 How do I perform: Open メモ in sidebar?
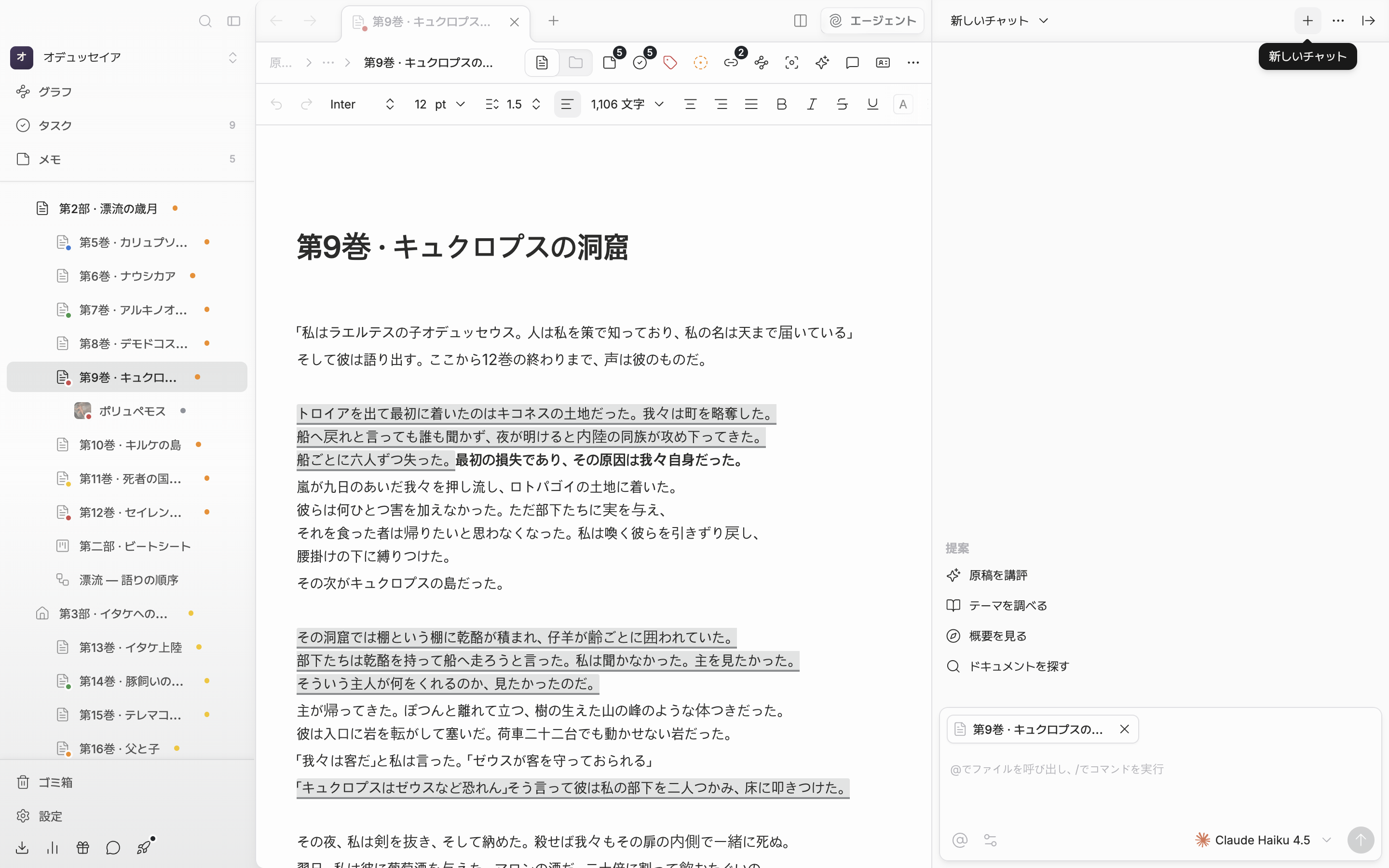(x=127, y=159)
